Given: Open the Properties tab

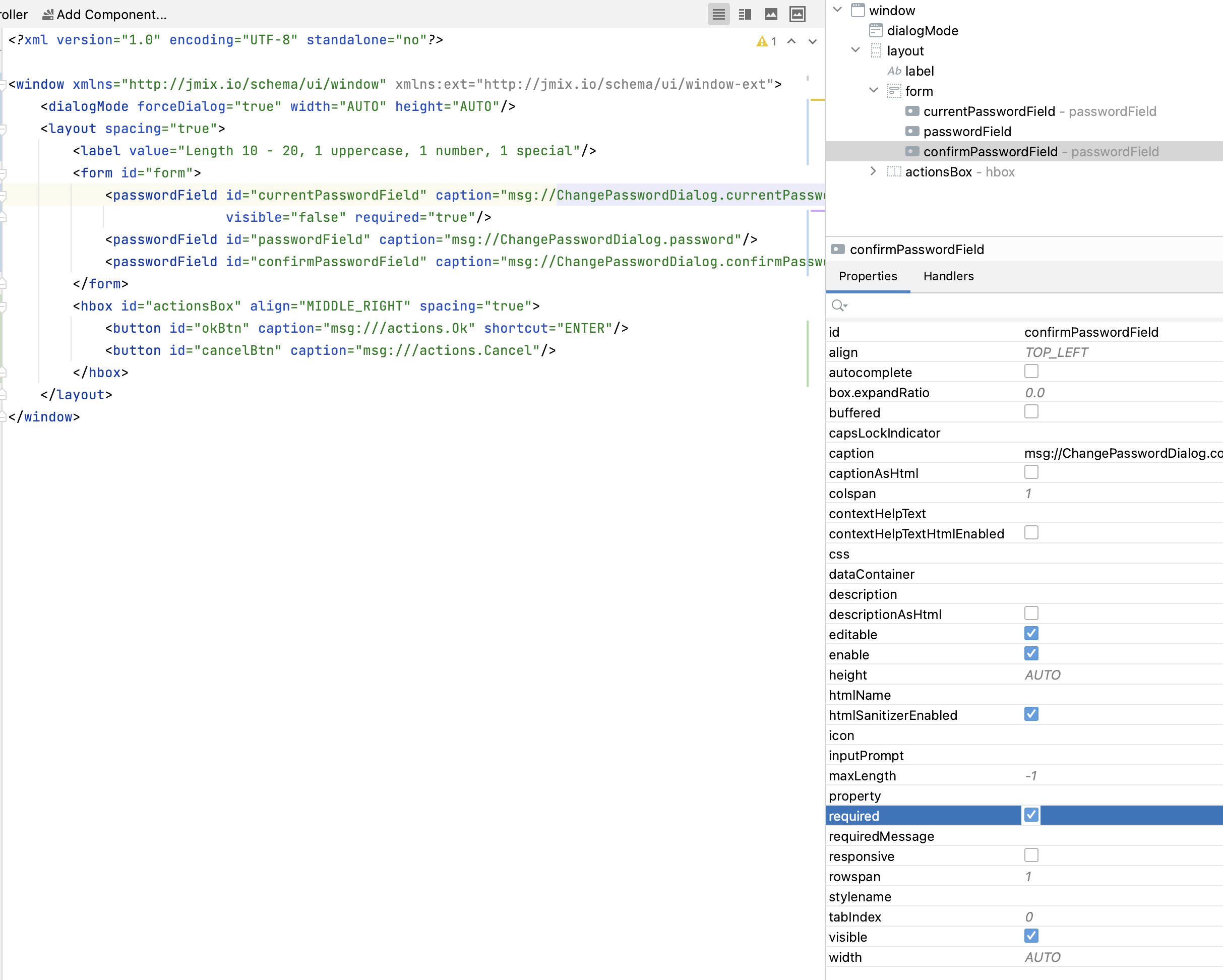Looking at the screenshot, I should click(868, 276).
